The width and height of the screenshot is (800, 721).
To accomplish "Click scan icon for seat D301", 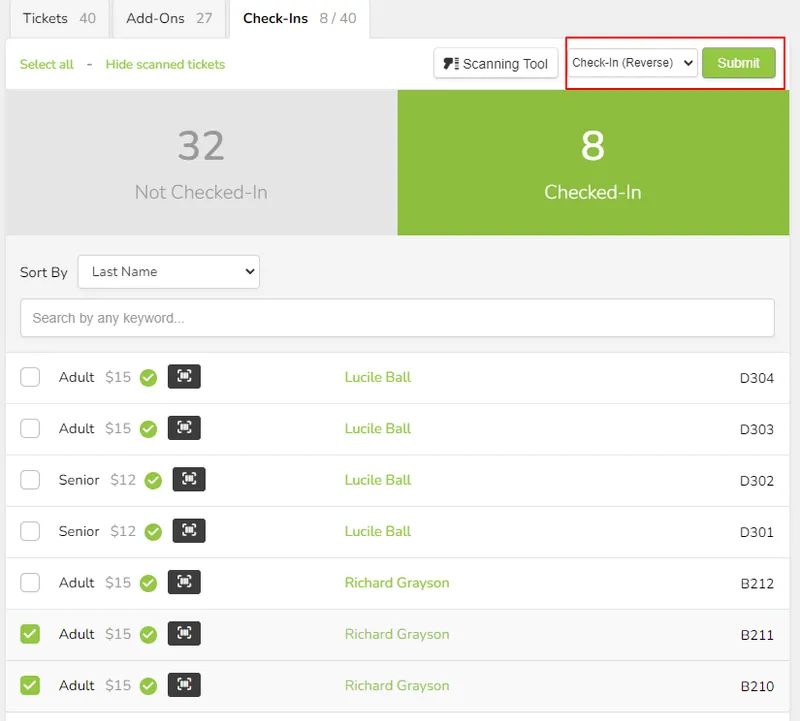I will click(189, 531).
